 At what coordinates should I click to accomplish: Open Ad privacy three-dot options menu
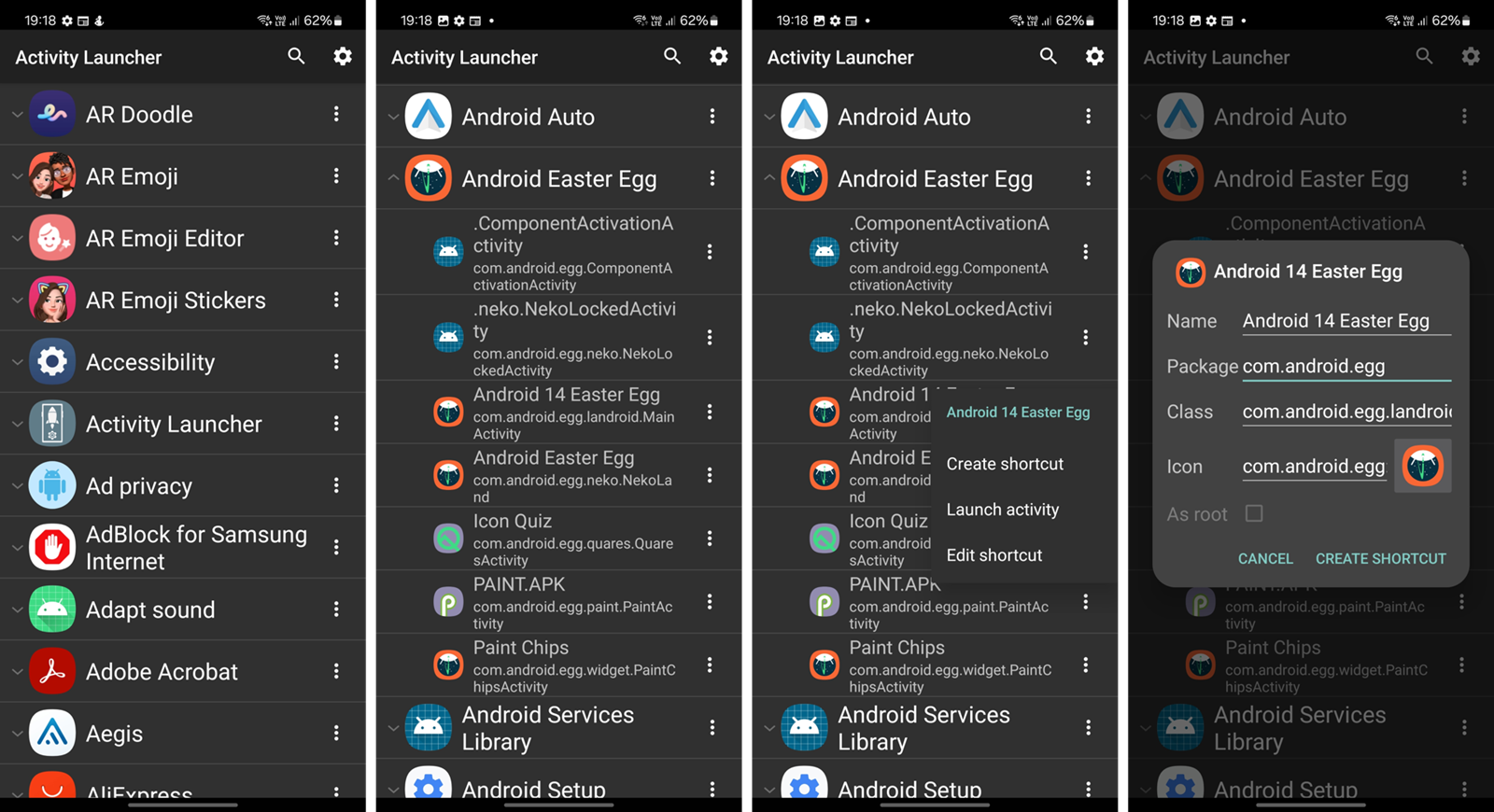(336, 485)
